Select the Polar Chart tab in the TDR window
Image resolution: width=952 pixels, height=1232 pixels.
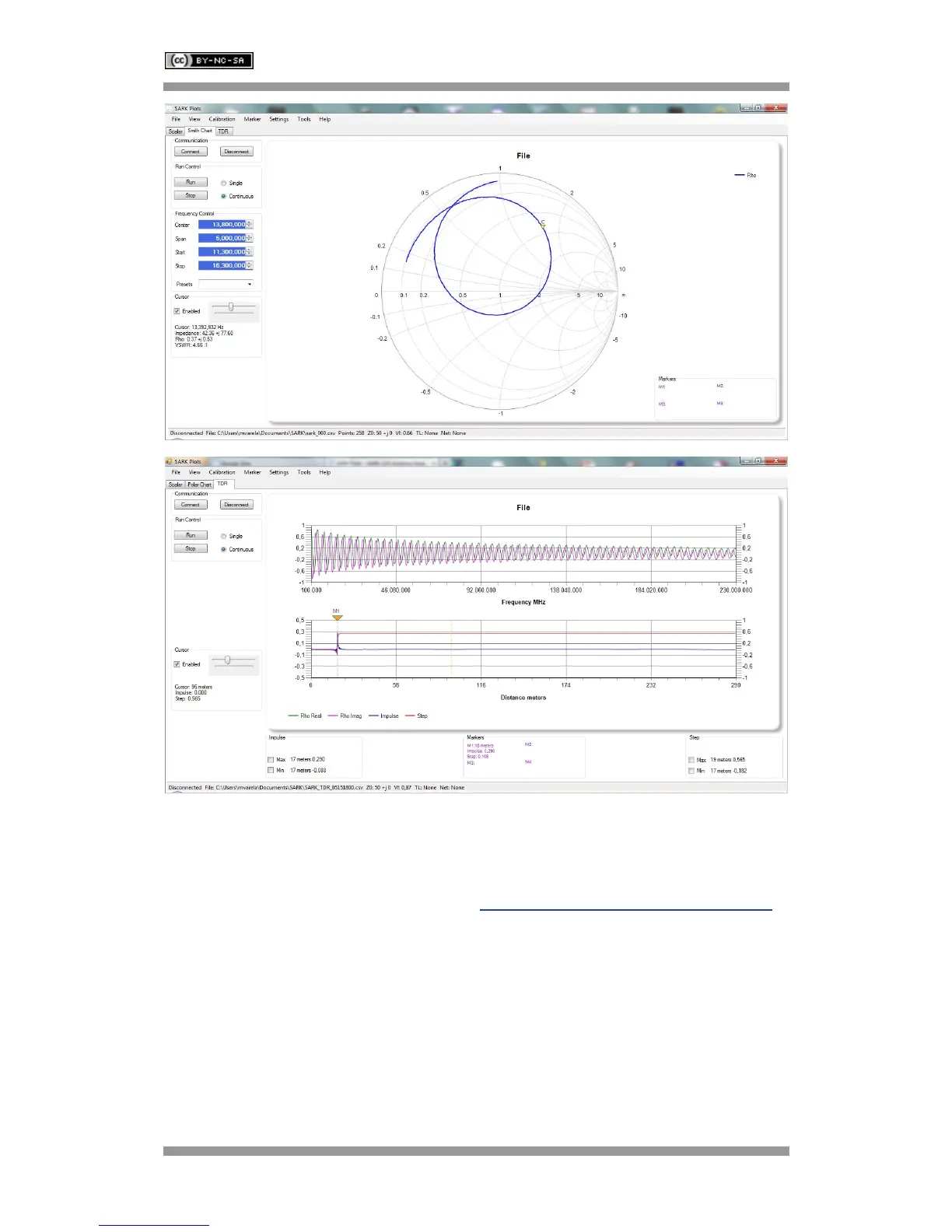200,485
